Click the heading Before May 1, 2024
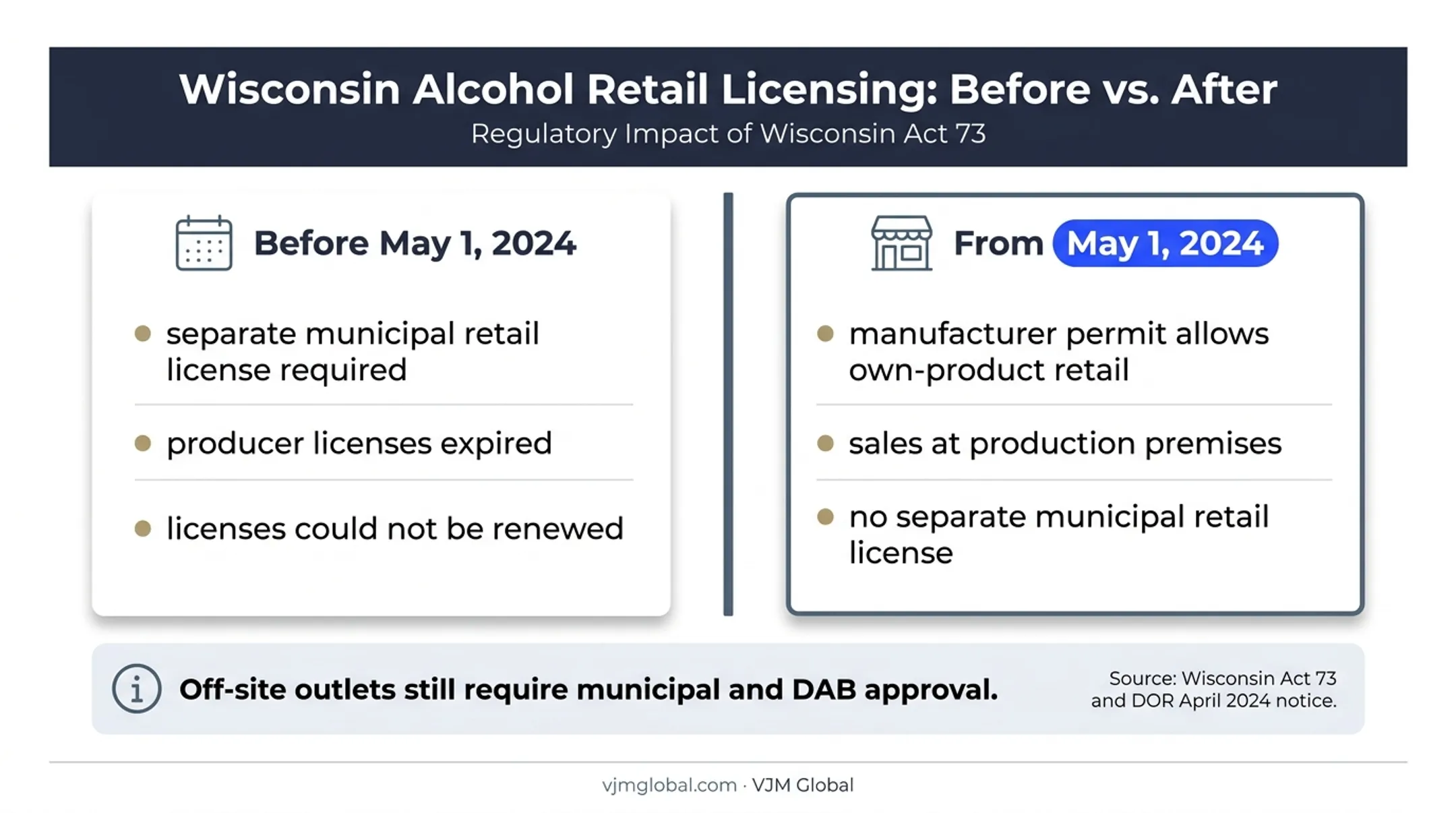 pyautogui.click(x=415, y=243)
